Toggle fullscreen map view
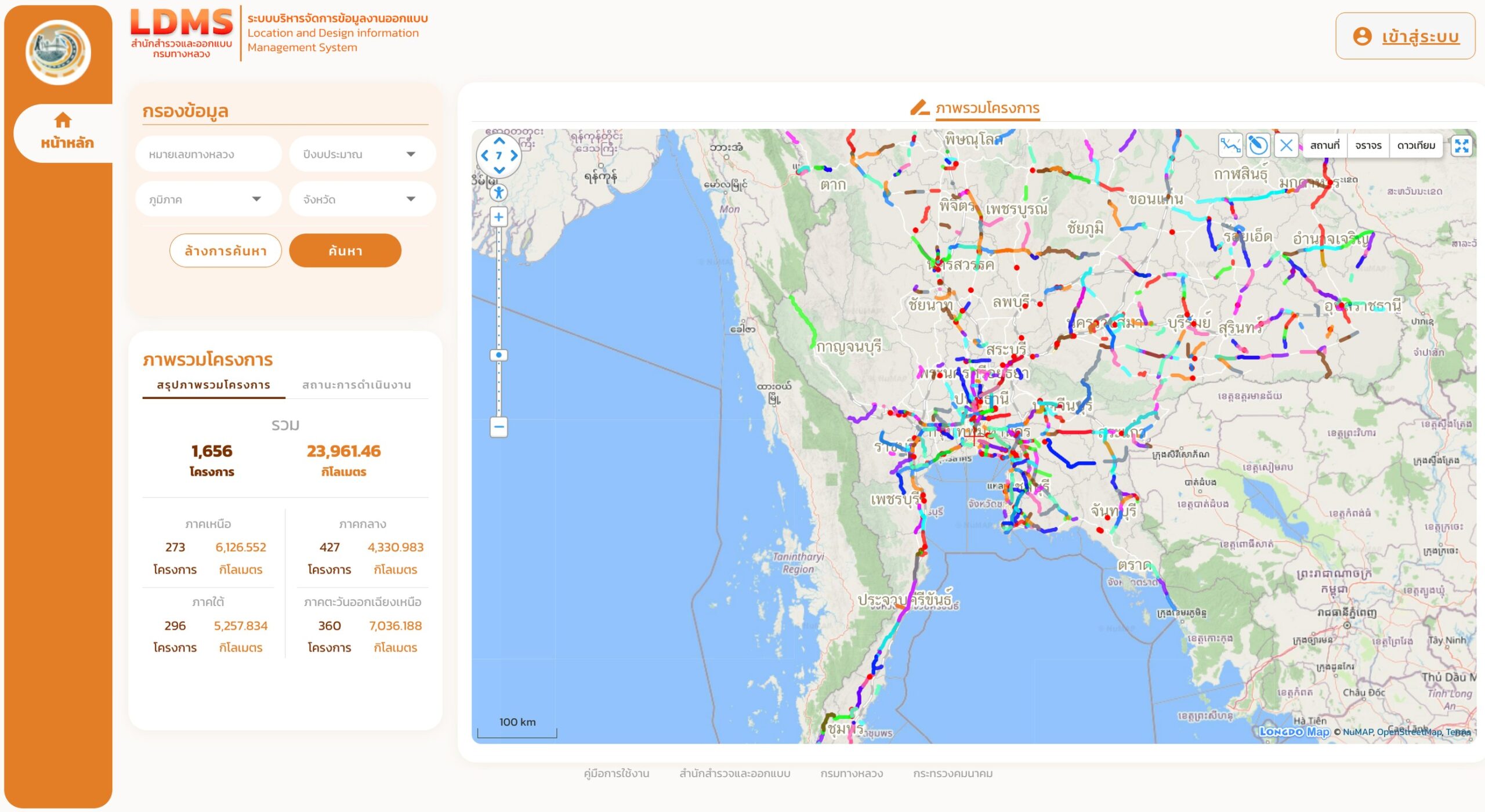 [1461, 146]
